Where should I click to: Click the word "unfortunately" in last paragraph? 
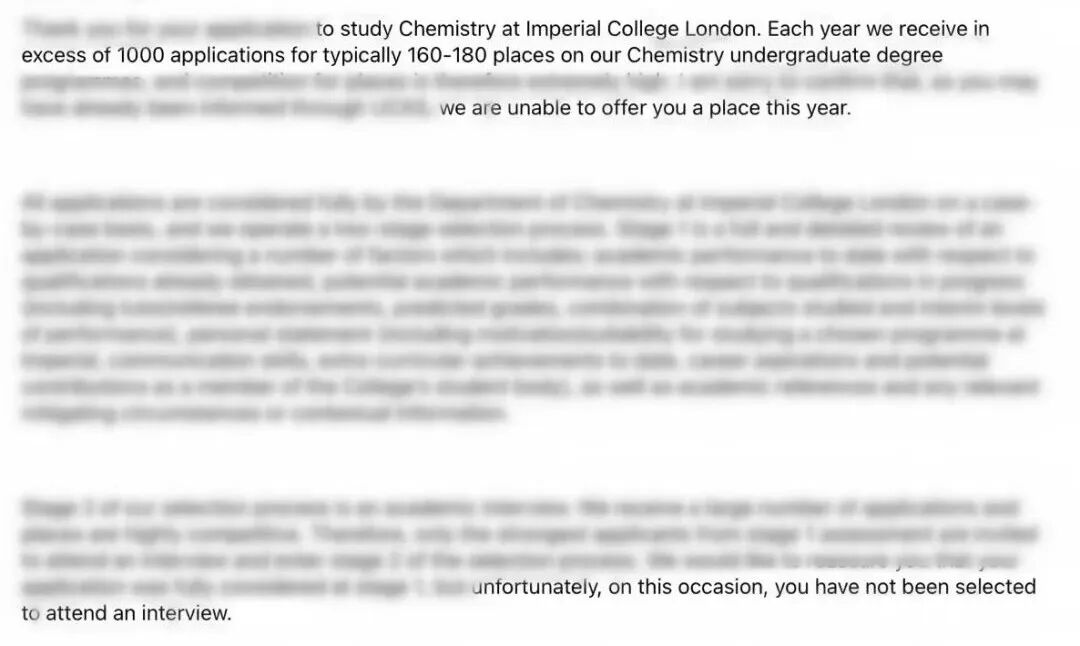tap(536, 587)
